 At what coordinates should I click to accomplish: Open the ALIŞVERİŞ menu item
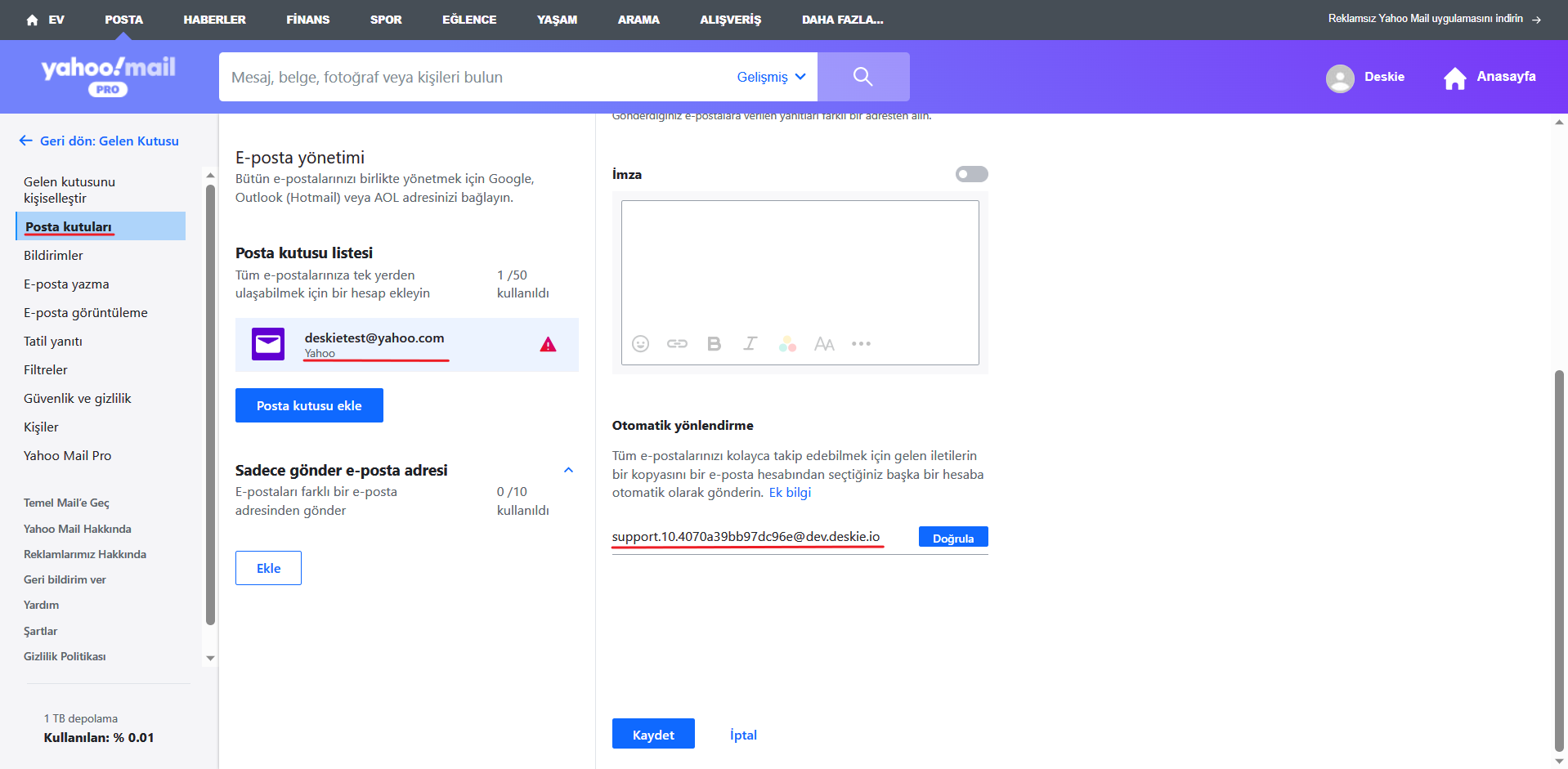point(730,20)
